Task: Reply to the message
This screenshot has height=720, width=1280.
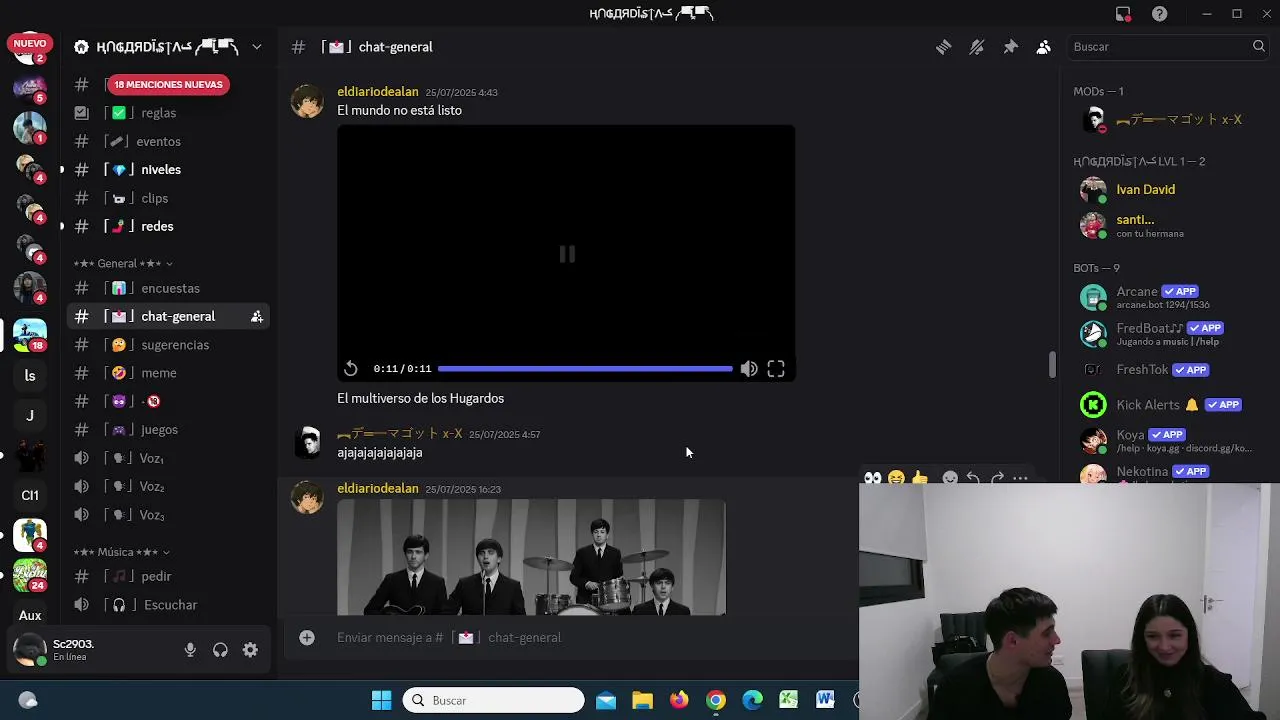Action: tap(973, 479)
